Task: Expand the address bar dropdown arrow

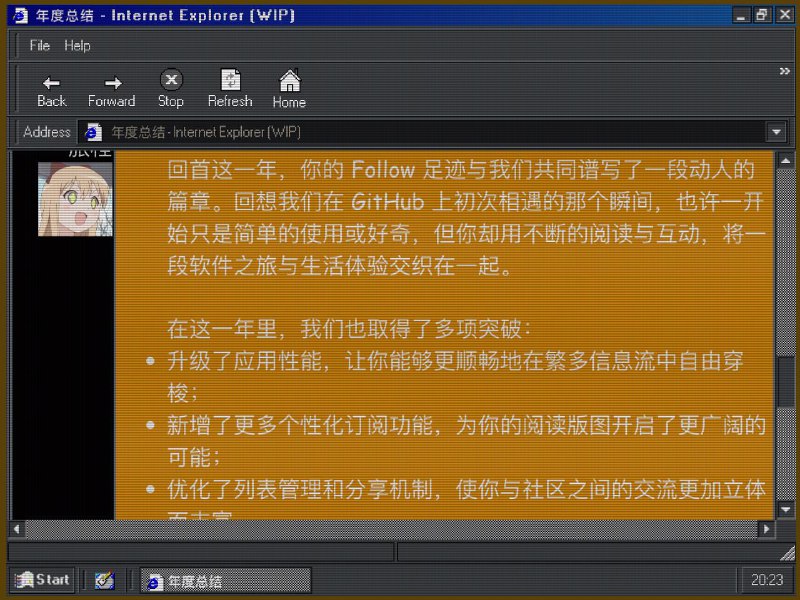Action: point(776,132)
